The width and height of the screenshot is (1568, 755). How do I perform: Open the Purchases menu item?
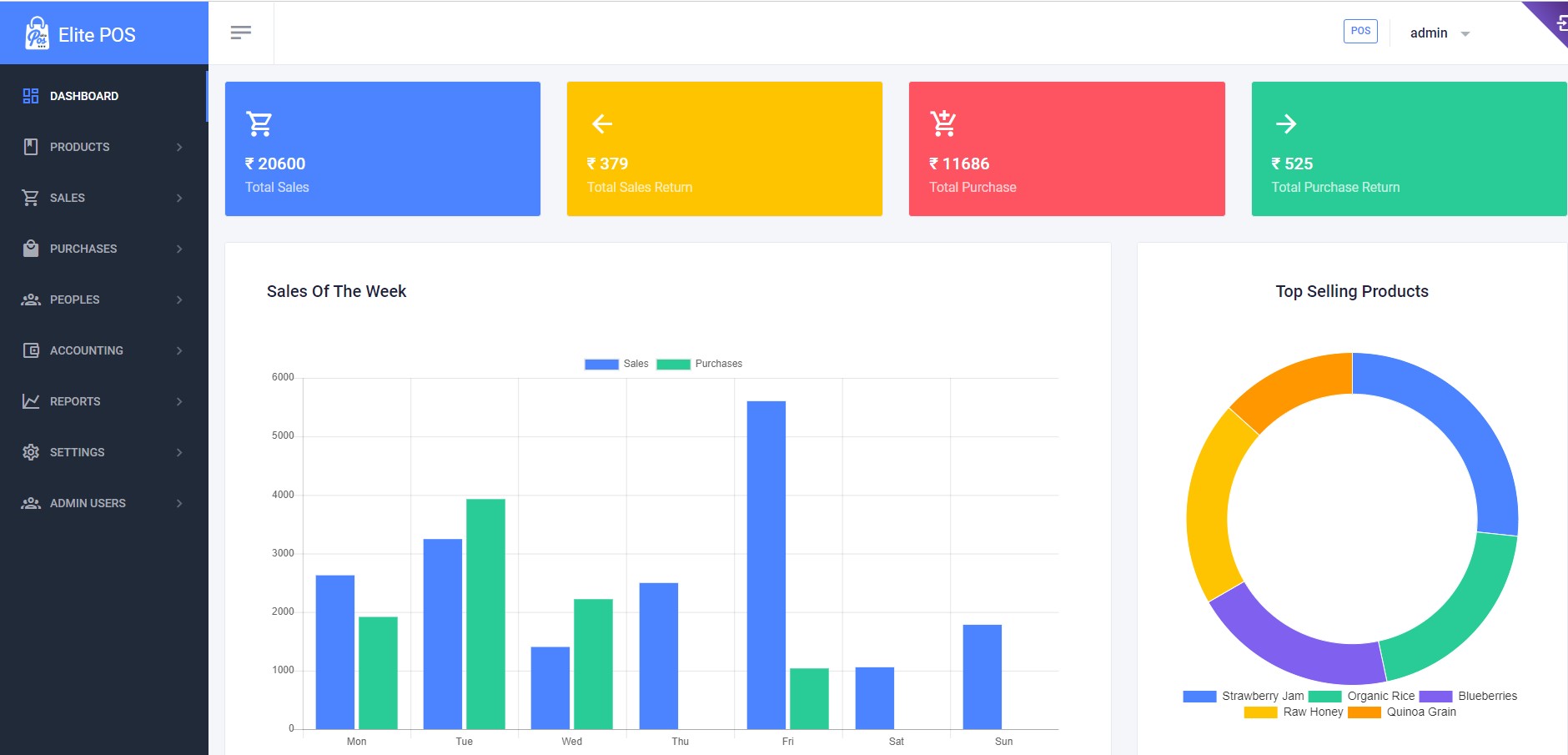(x=103, y=249)
